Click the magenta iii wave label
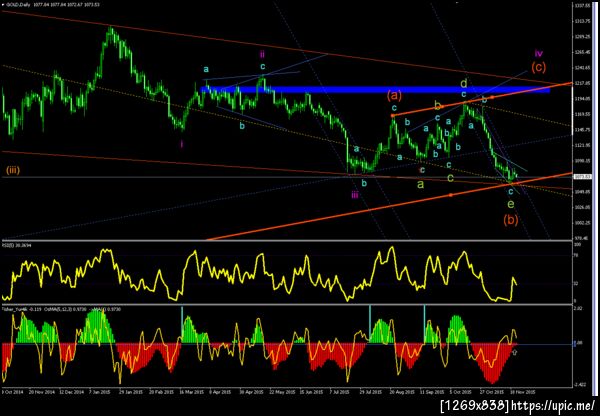The width and height of the screenshot is (600, 416). tap(355, 195)
